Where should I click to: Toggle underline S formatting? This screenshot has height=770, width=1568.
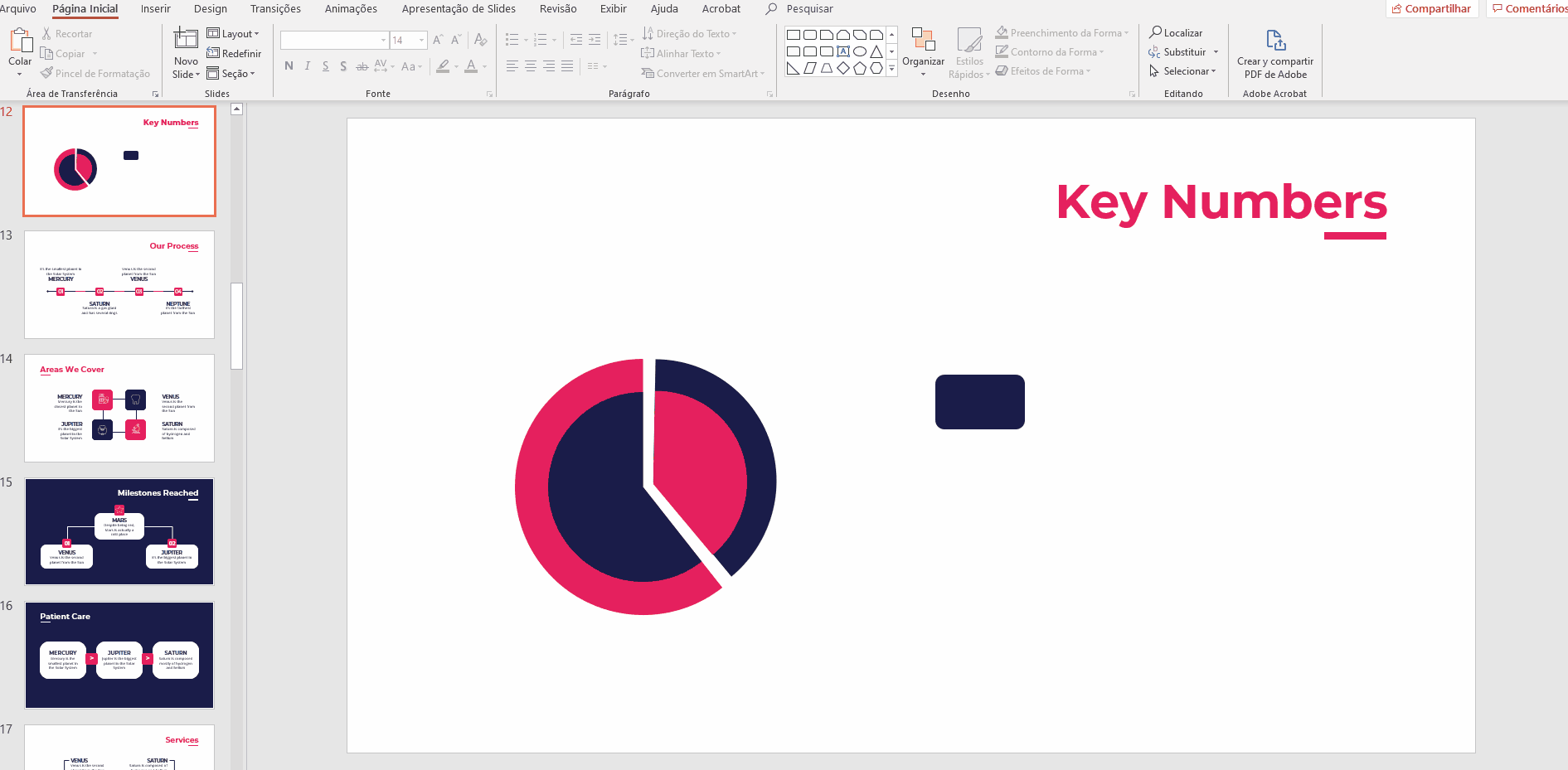326,66
